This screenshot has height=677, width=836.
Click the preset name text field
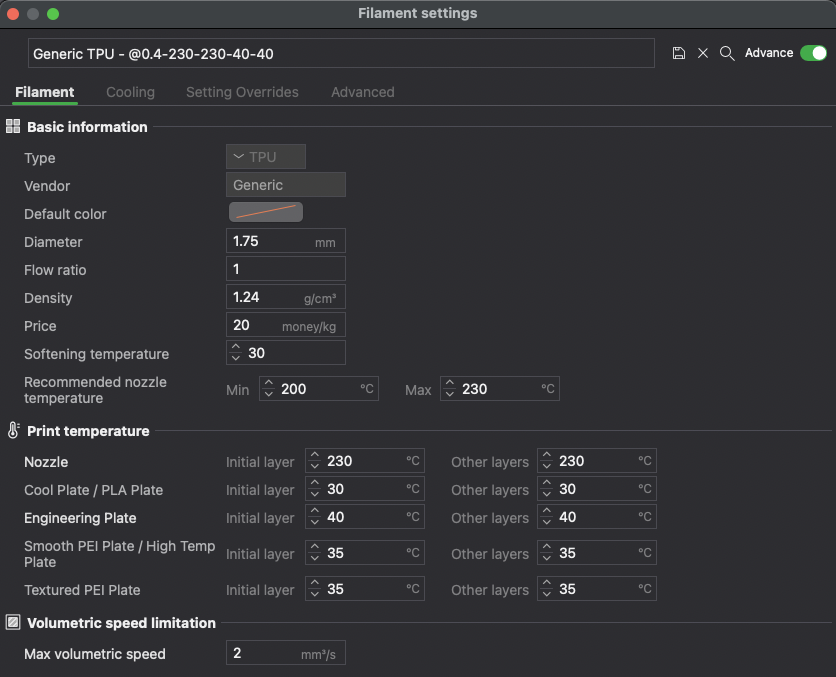340,54
